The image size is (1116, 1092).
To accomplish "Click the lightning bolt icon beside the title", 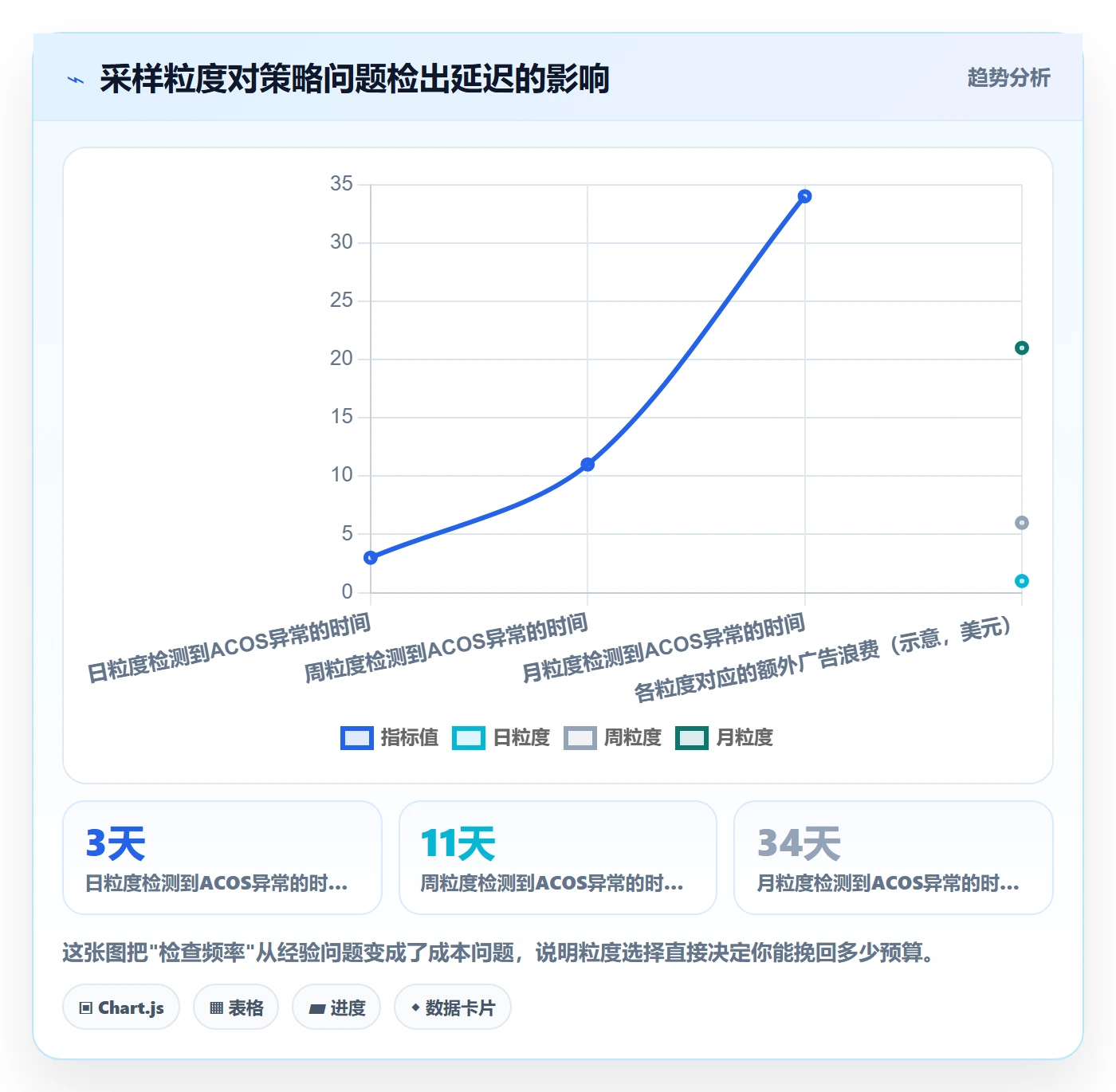I will pyautogui.click(x=76, y=80).
